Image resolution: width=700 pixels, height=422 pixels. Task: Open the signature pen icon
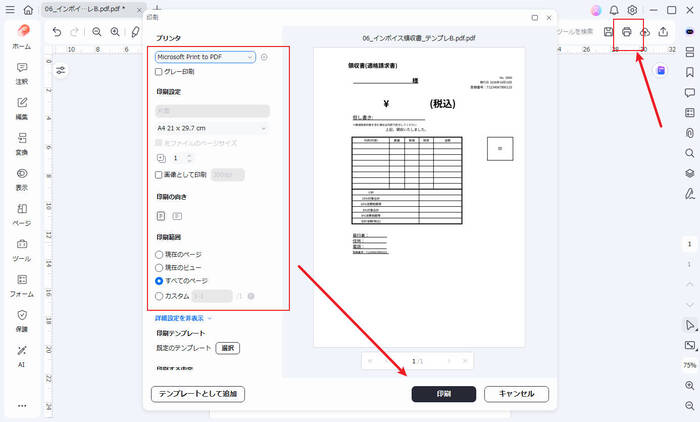pos(690,193)
